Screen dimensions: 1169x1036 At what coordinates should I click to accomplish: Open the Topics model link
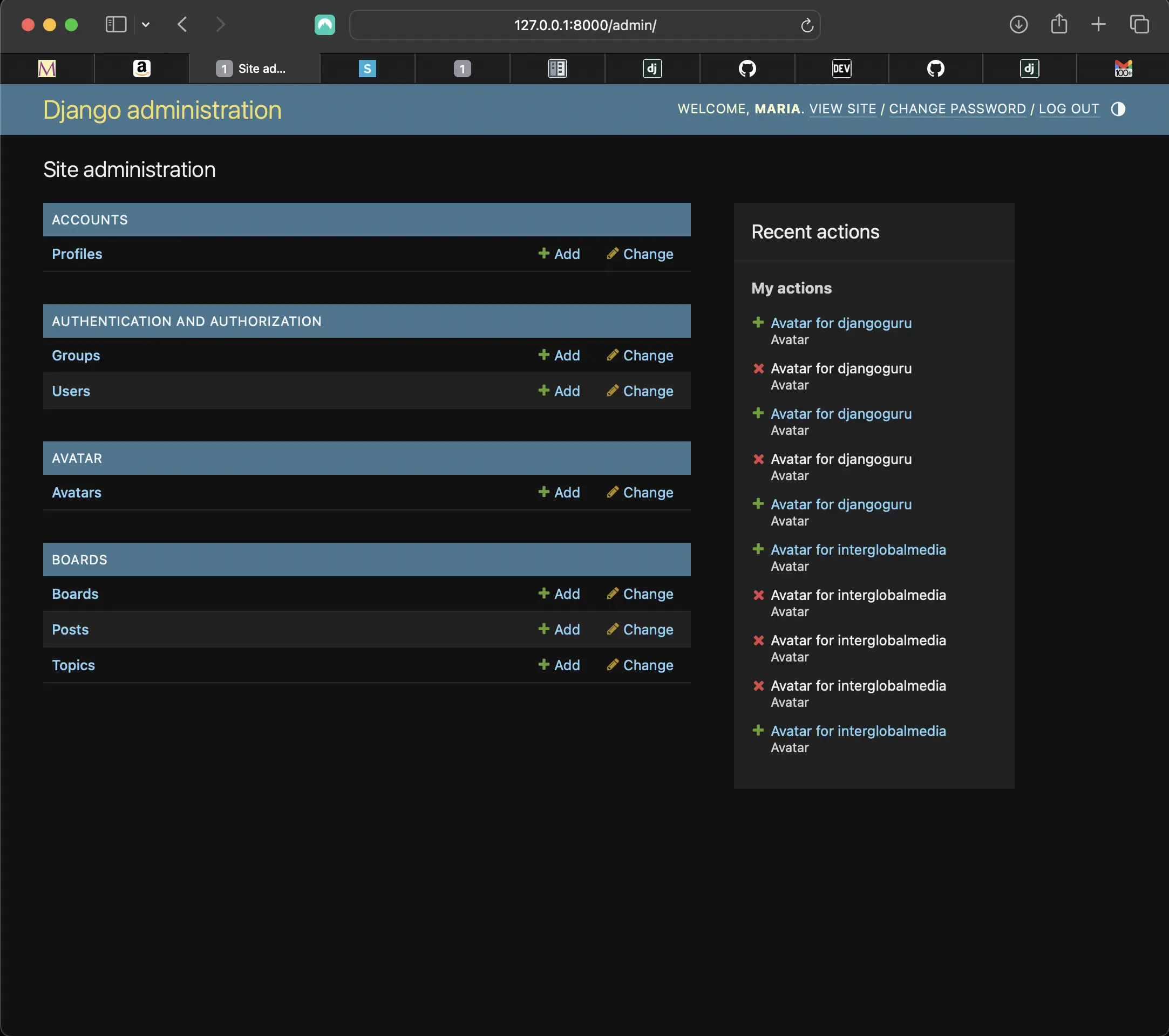pyautogui.click(x=73, y=665)
